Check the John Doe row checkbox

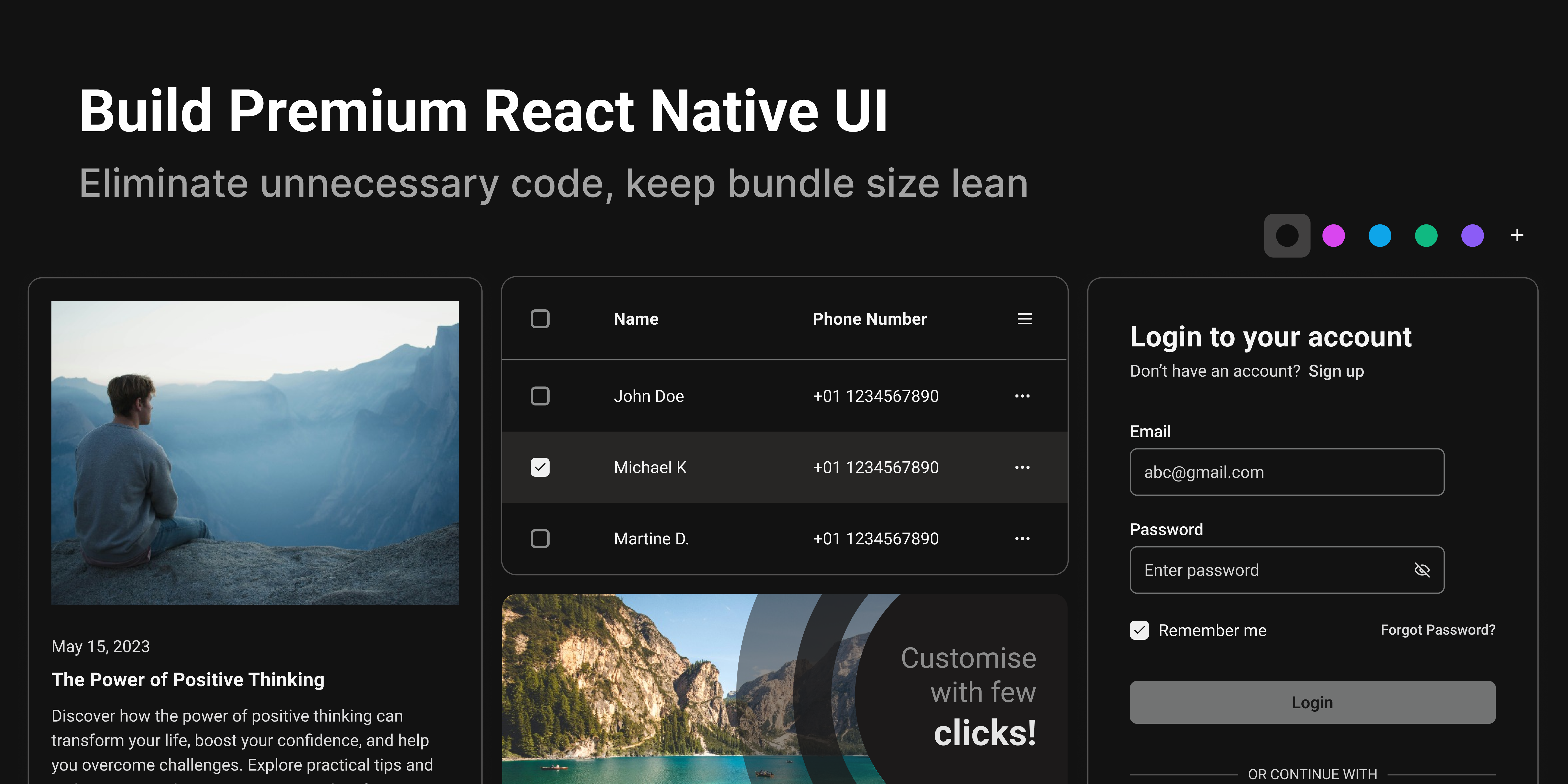[x=540, y=396]
